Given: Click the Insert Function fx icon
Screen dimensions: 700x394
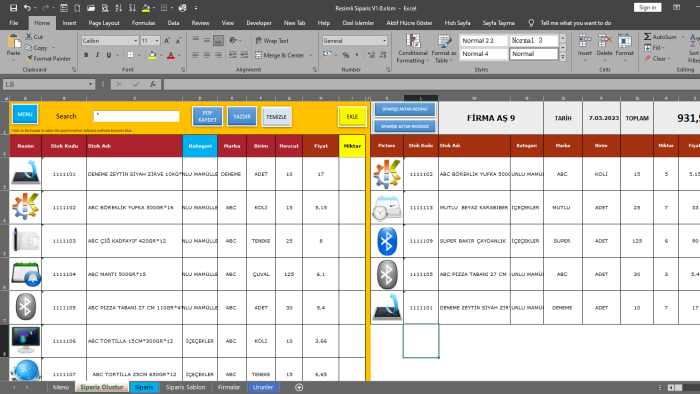Looking at the screenshot, I should tap(153, 84).
